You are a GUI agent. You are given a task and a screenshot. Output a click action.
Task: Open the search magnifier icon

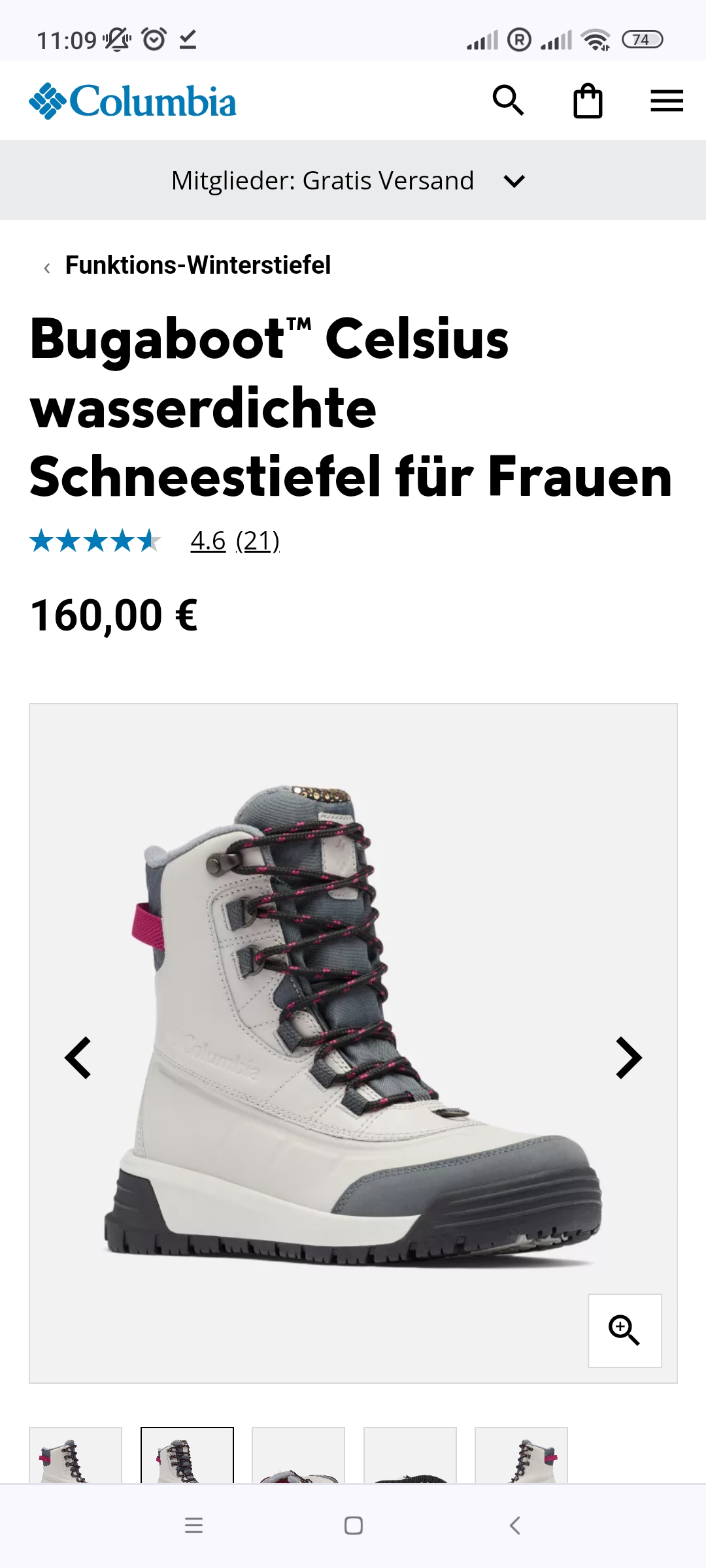(x=508, y=101)
